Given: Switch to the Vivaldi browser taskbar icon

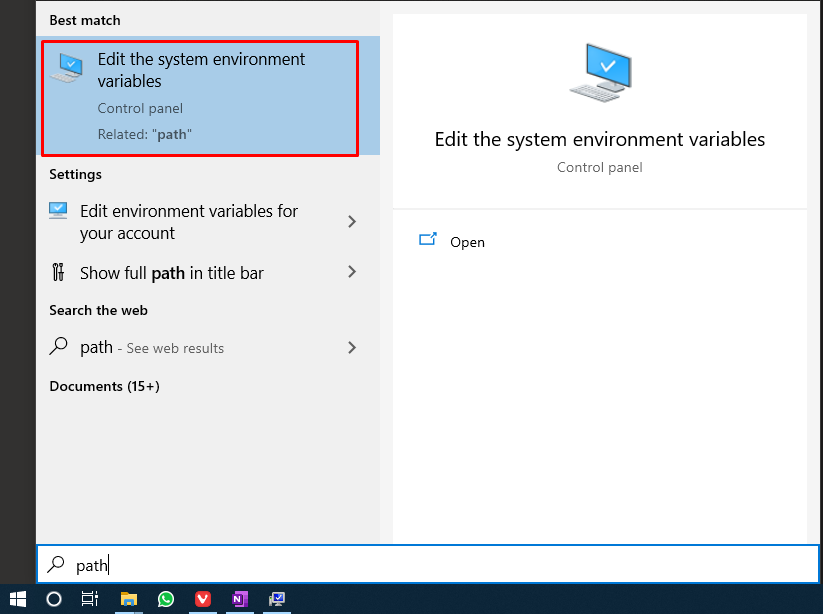Looking at the screenshot, I should (x=203, y=599).
